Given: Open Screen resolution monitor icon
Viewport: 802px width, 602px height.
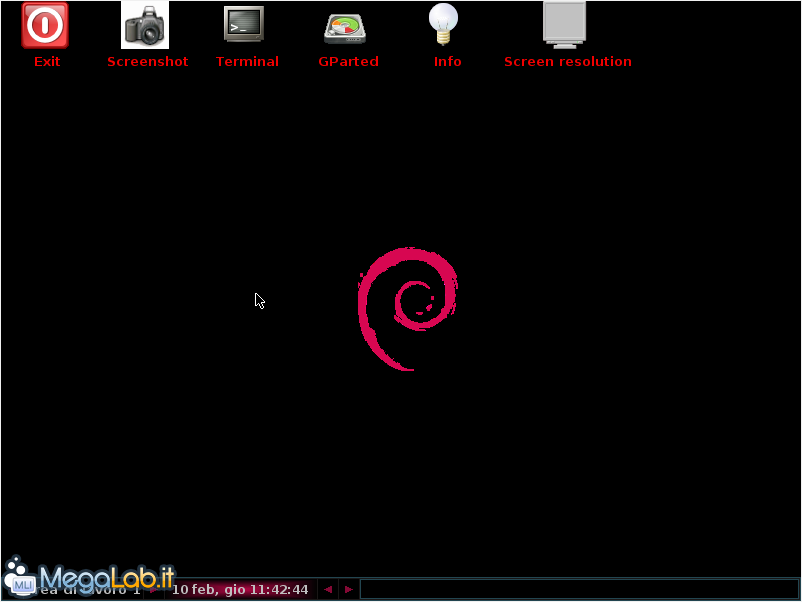Looking at the screenshot, I should pos(564,25).
